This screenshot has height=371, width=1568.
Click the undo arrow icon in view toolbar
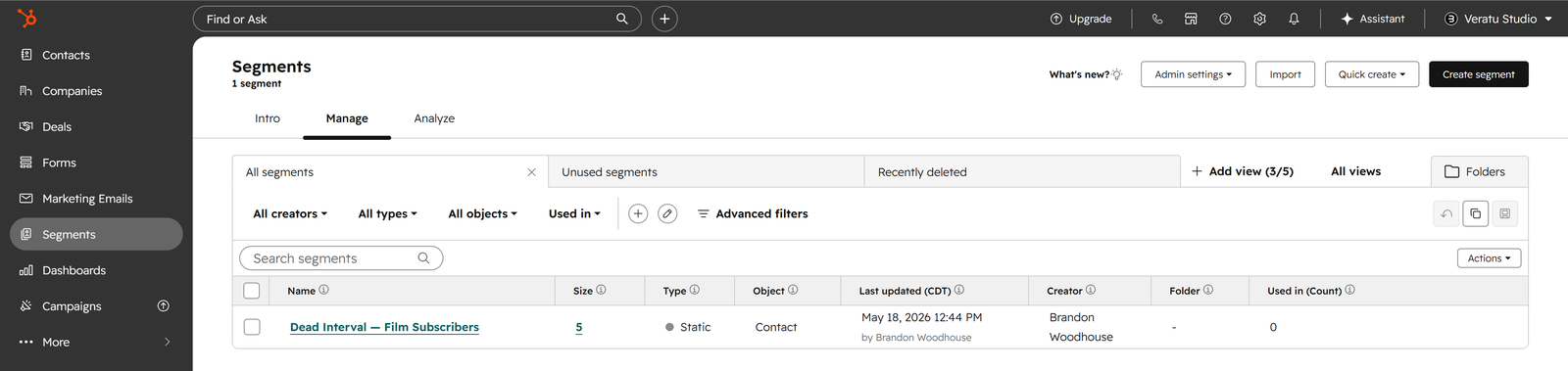pyautogui.click(x=1446, y=213)
